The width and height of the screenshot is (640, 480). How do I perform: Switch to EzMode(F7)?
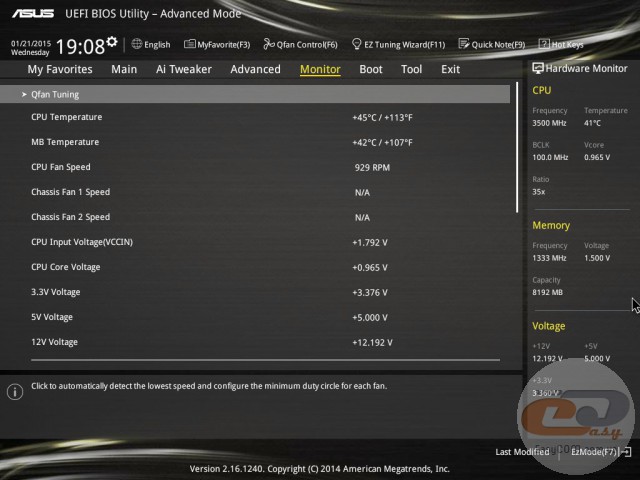[593, 452]
